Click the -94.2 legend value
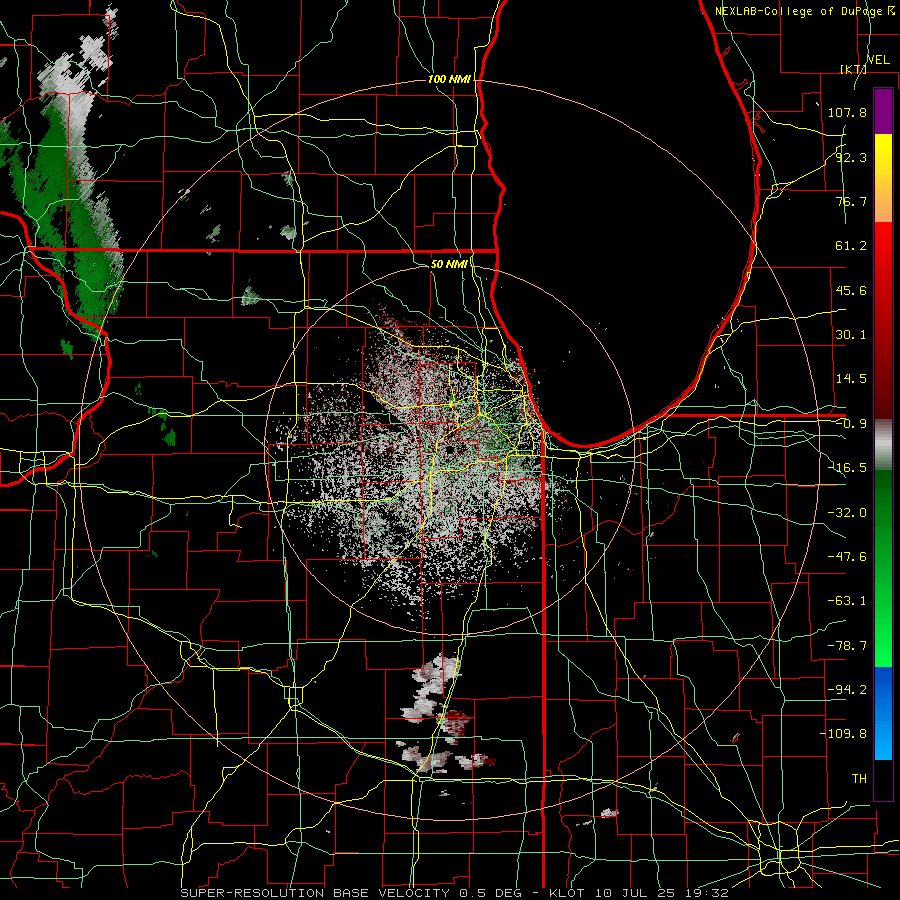This screenshot has height=900, width=900. click(x=847, y=690)
